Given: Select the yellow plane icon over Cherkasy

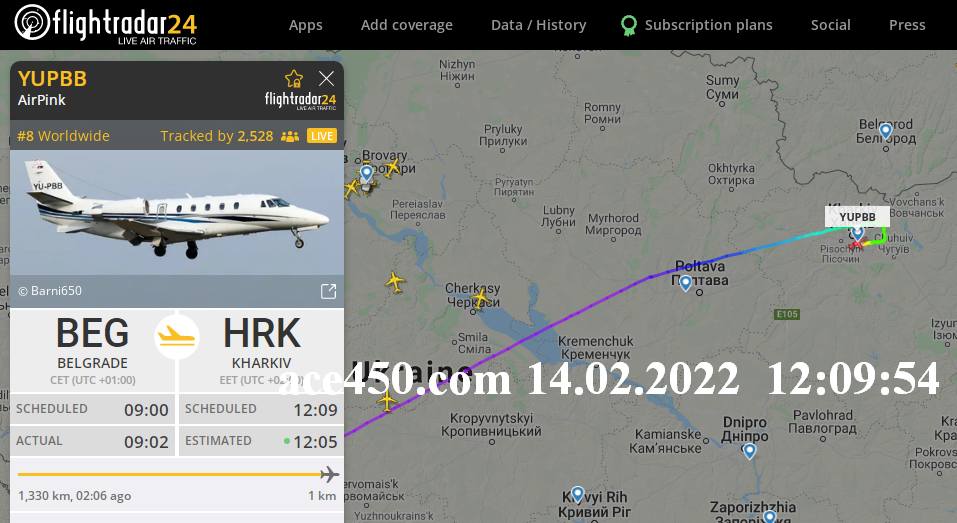Looking at the screenshot, I should tap(482, 298).
